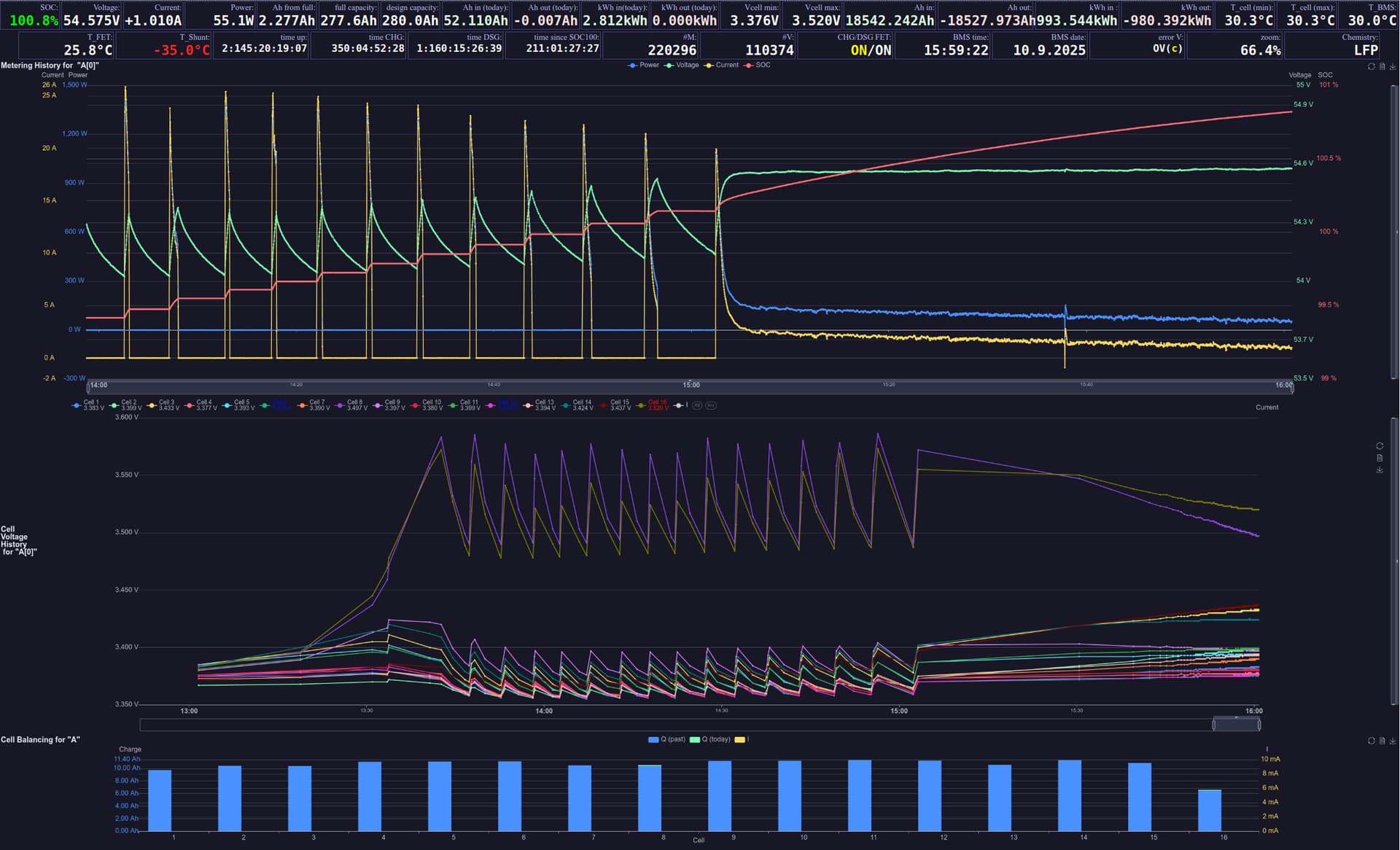Download Cell Voltage History chart as image
The height and width of the screenshot is (850, 1400).
coord(1380,470)
